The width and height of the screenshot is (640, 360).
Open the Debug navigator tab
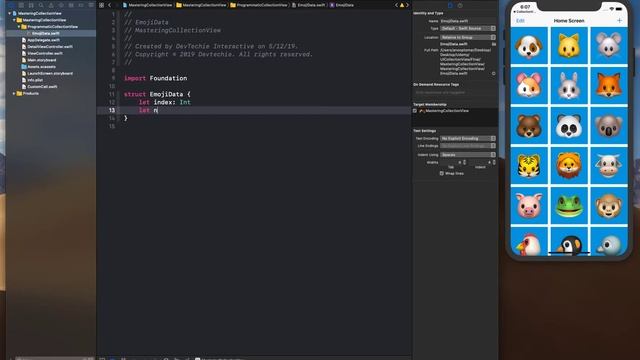pos(71,5)
